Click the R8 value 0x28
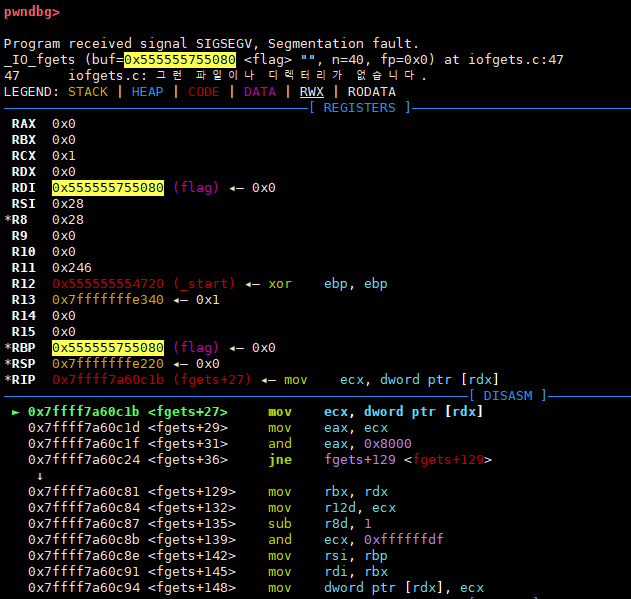Viewport: 631px width, 599px height. pyautogui.click(x=68, y=220)
